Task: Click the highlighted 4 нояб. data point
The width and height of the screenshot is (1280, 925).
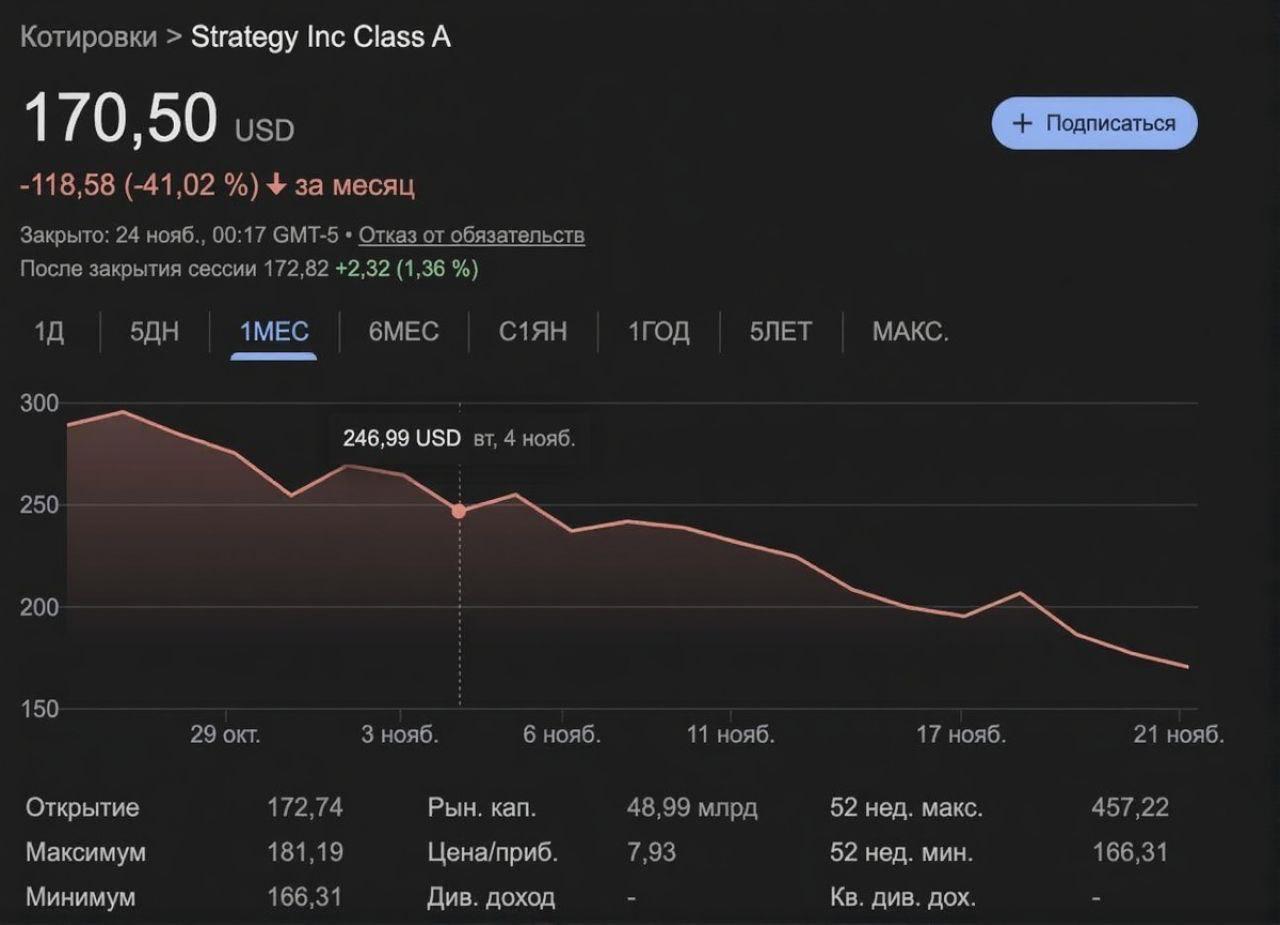Action: click(x=459, y=511)
